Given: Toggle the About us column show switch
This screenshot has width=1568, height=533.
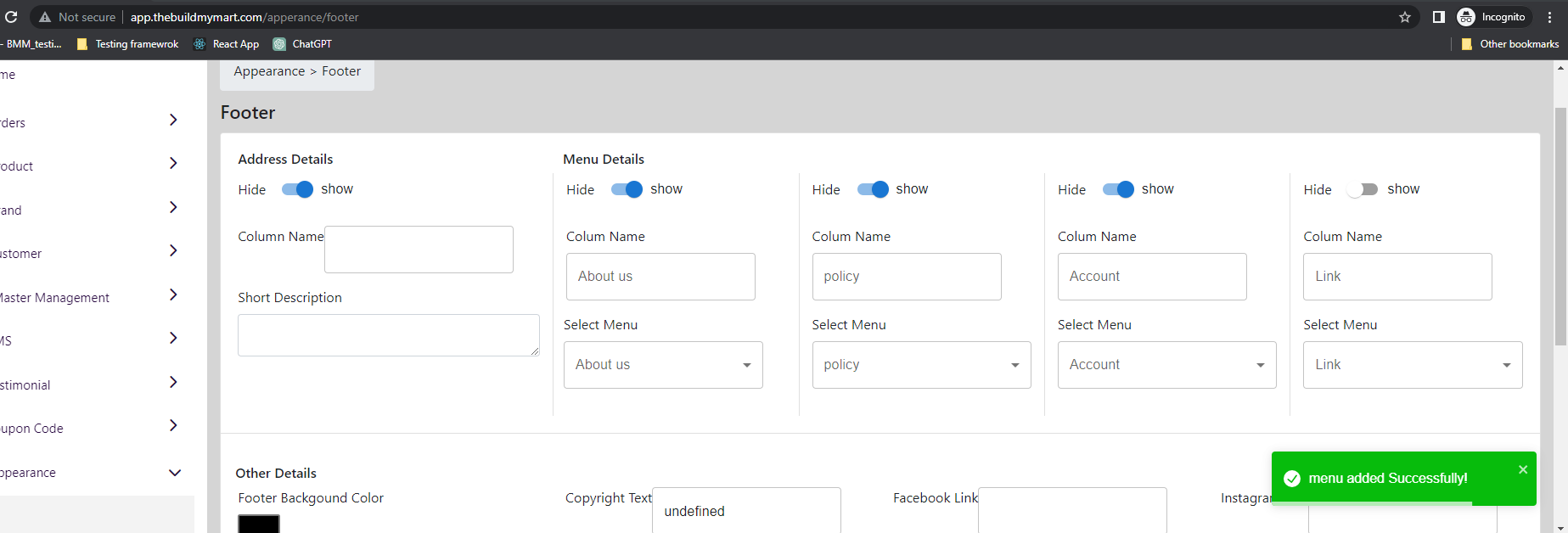Looking at the screenshot, I should [x=627, y=189].
